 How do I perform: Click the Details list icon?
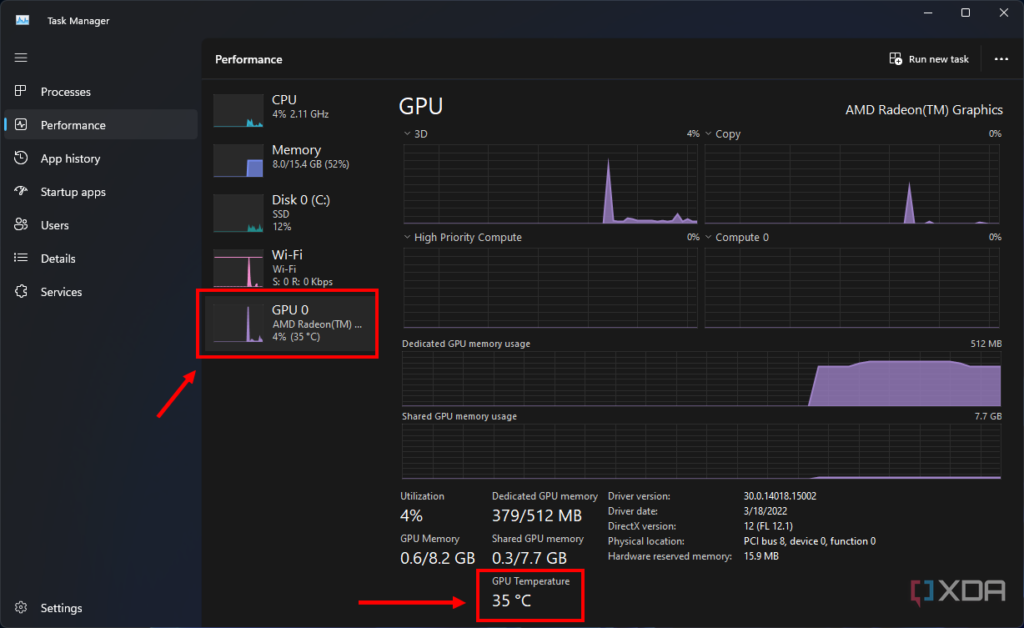[x=21, y=258]
